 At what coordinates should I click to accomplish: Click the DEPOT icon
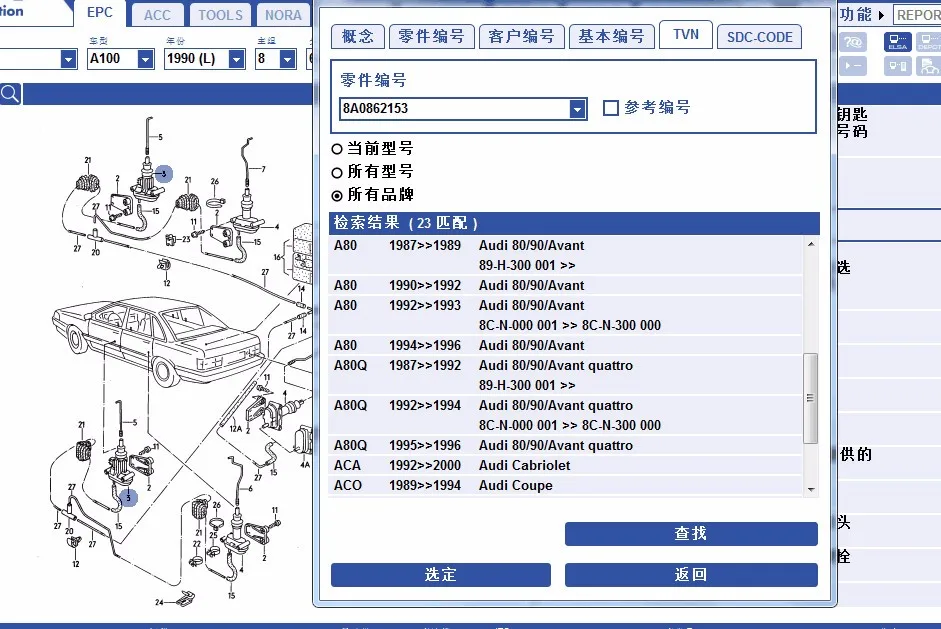tap(929, 41)
